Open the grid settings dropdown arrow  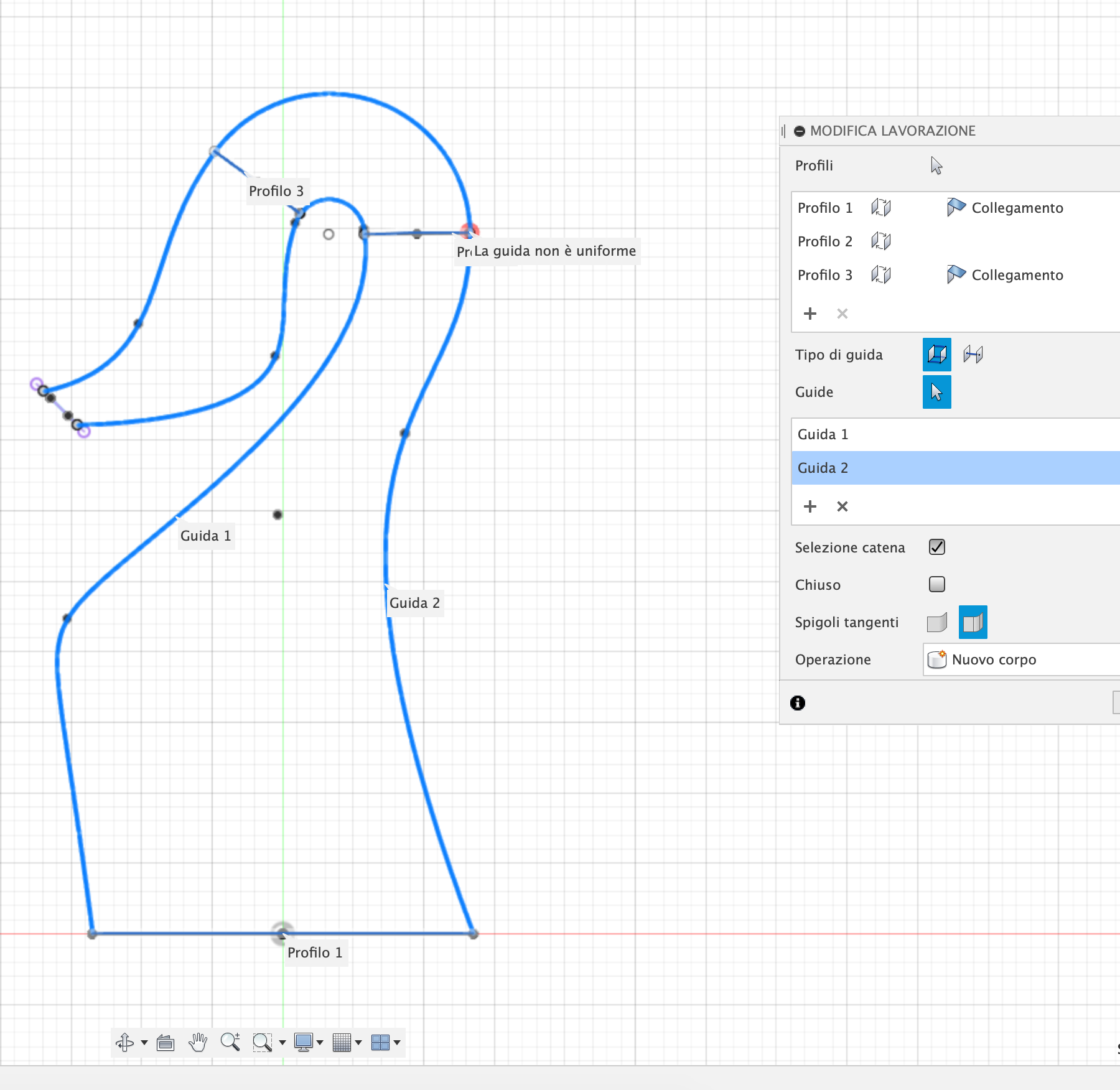357,1042
